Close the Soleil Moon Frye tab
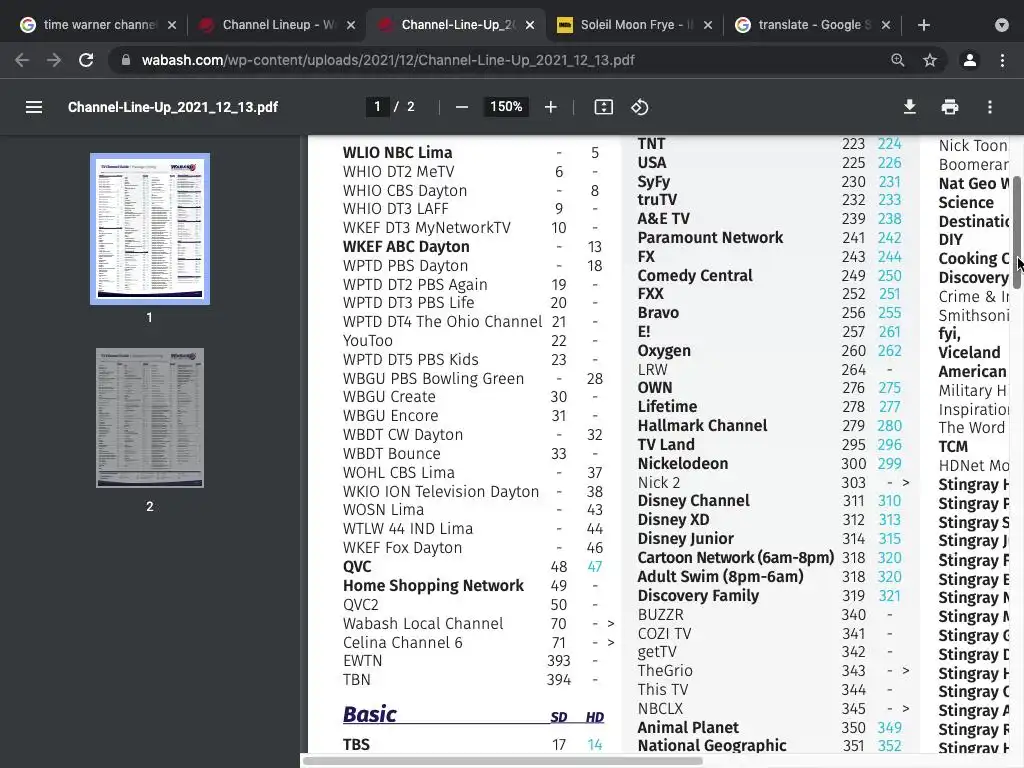 [709, 25]
